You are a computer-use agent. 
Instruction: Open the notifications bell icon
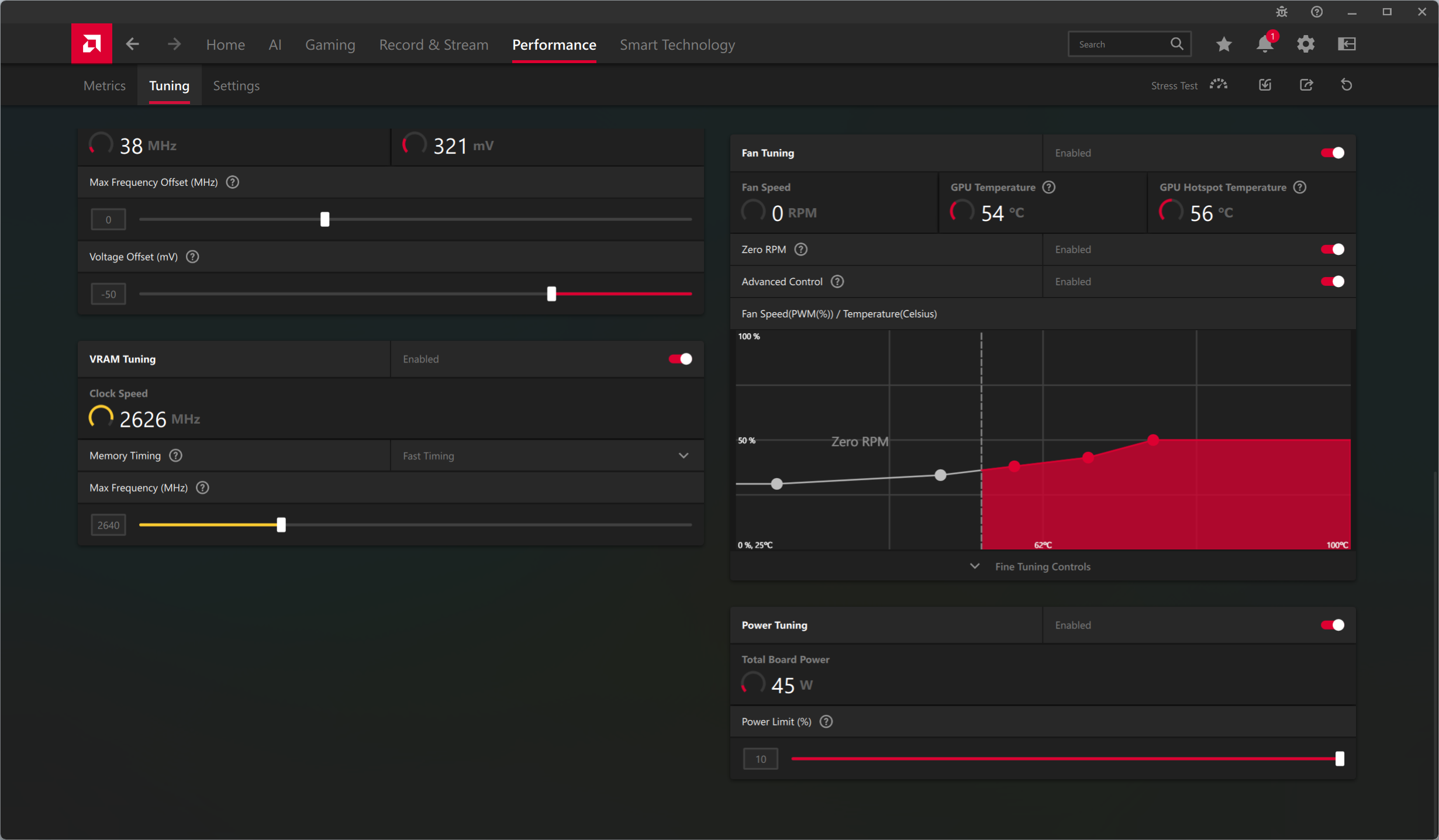click(1265, 44)
